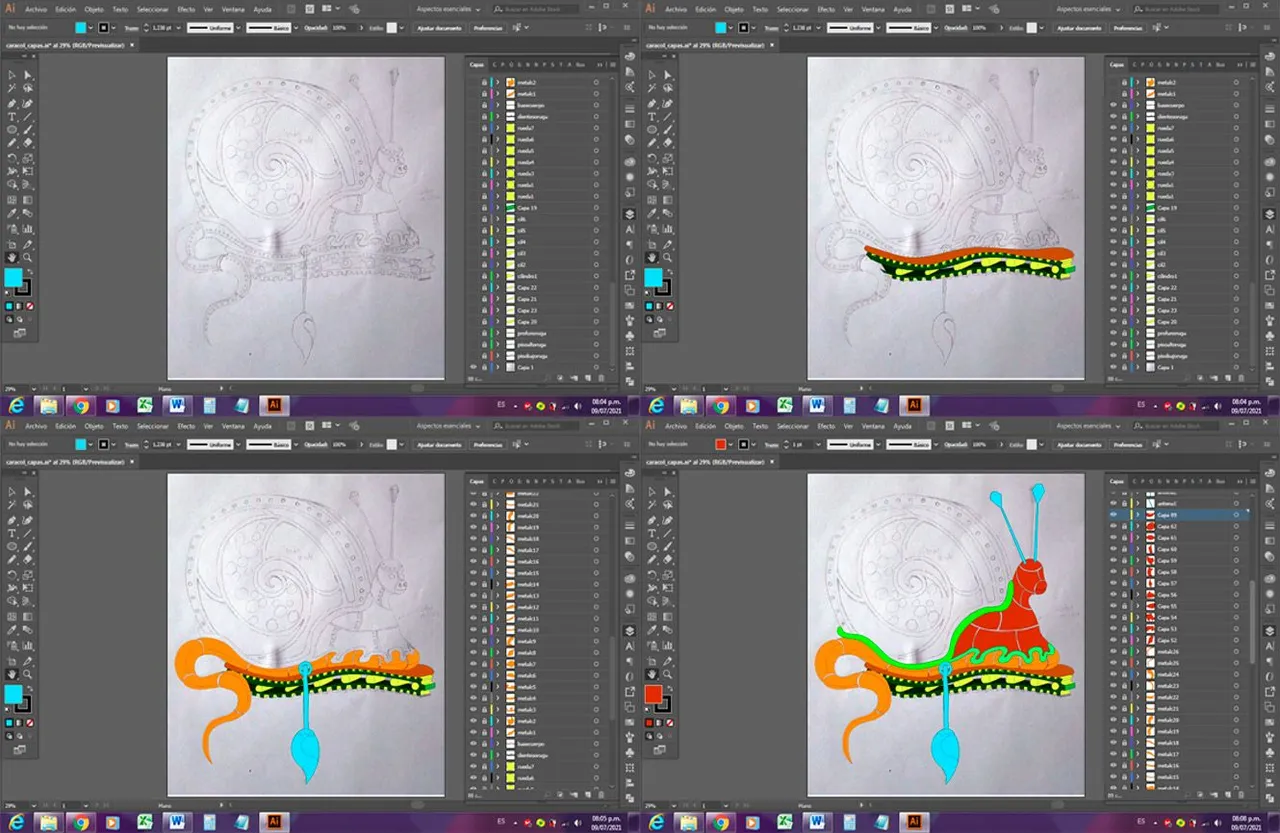Toggle visibility of Capa 60 in the red-snail-head window
This screenshot has height=833, width=1280.
point(1113,548)
